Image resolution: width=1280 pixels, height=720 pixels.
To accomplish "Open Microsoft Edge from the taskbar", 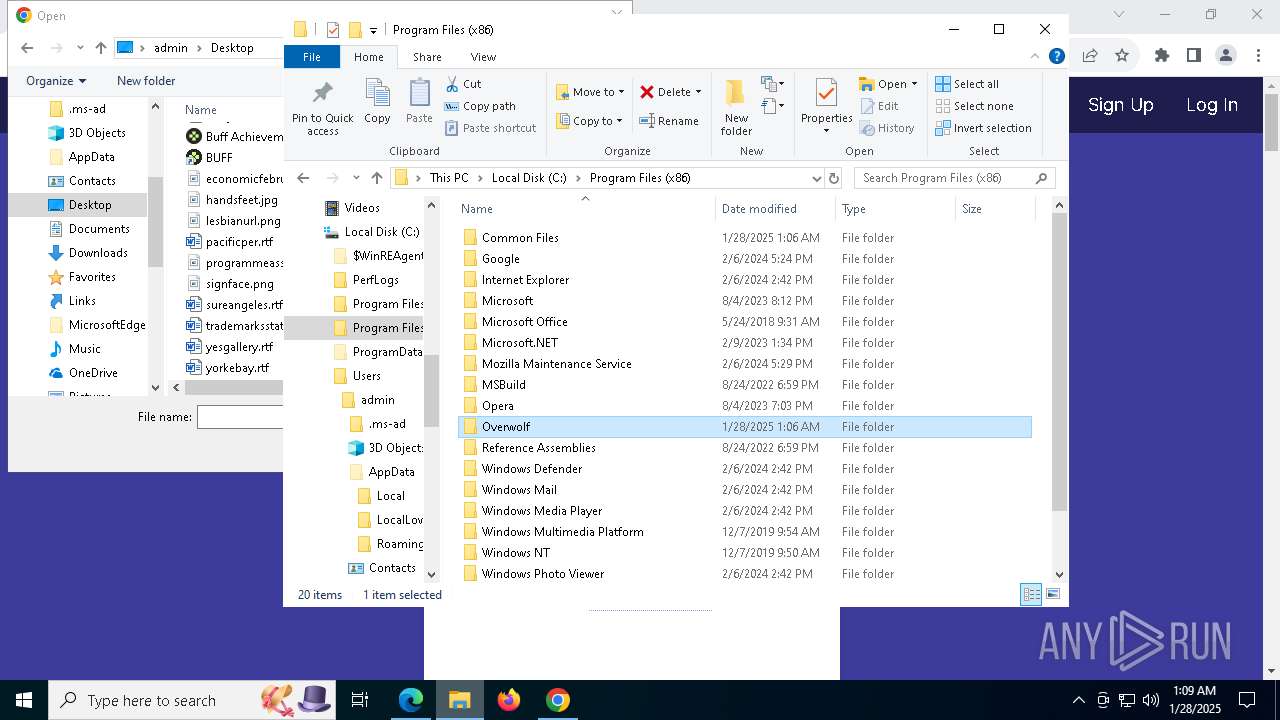I will tap(411, 700).
